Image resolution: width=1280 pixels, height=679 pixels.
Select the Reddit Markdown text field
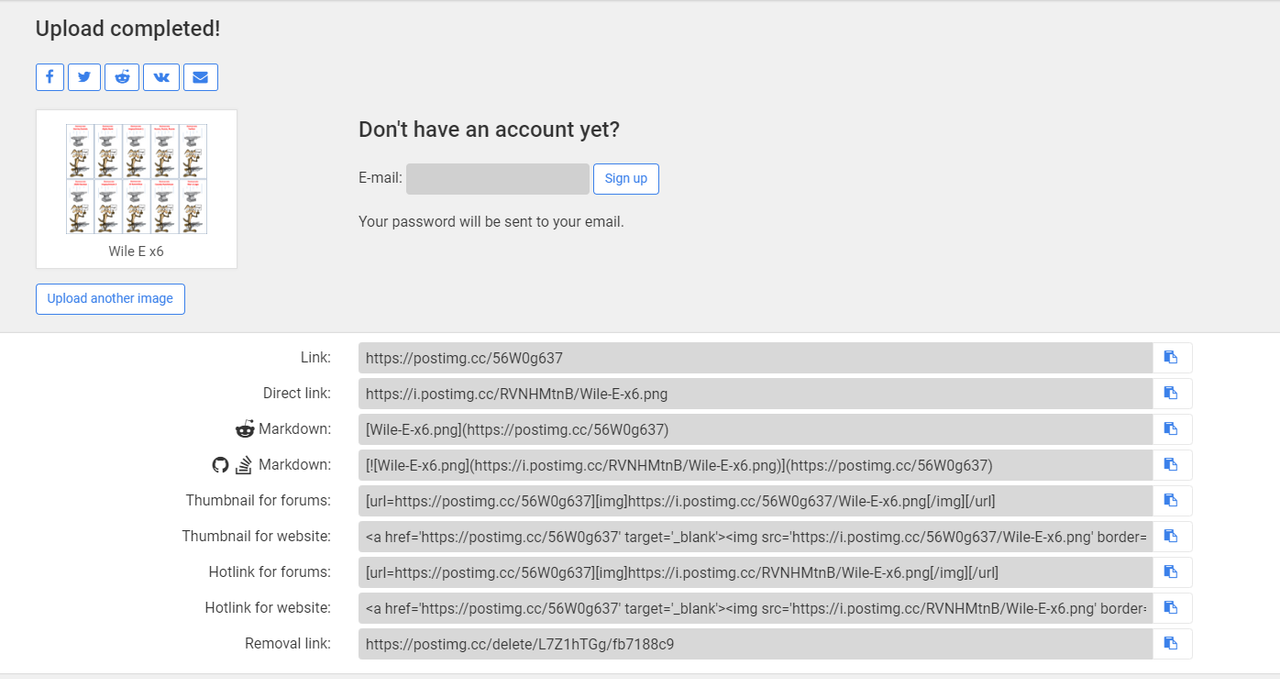click(x=755, y=429)
